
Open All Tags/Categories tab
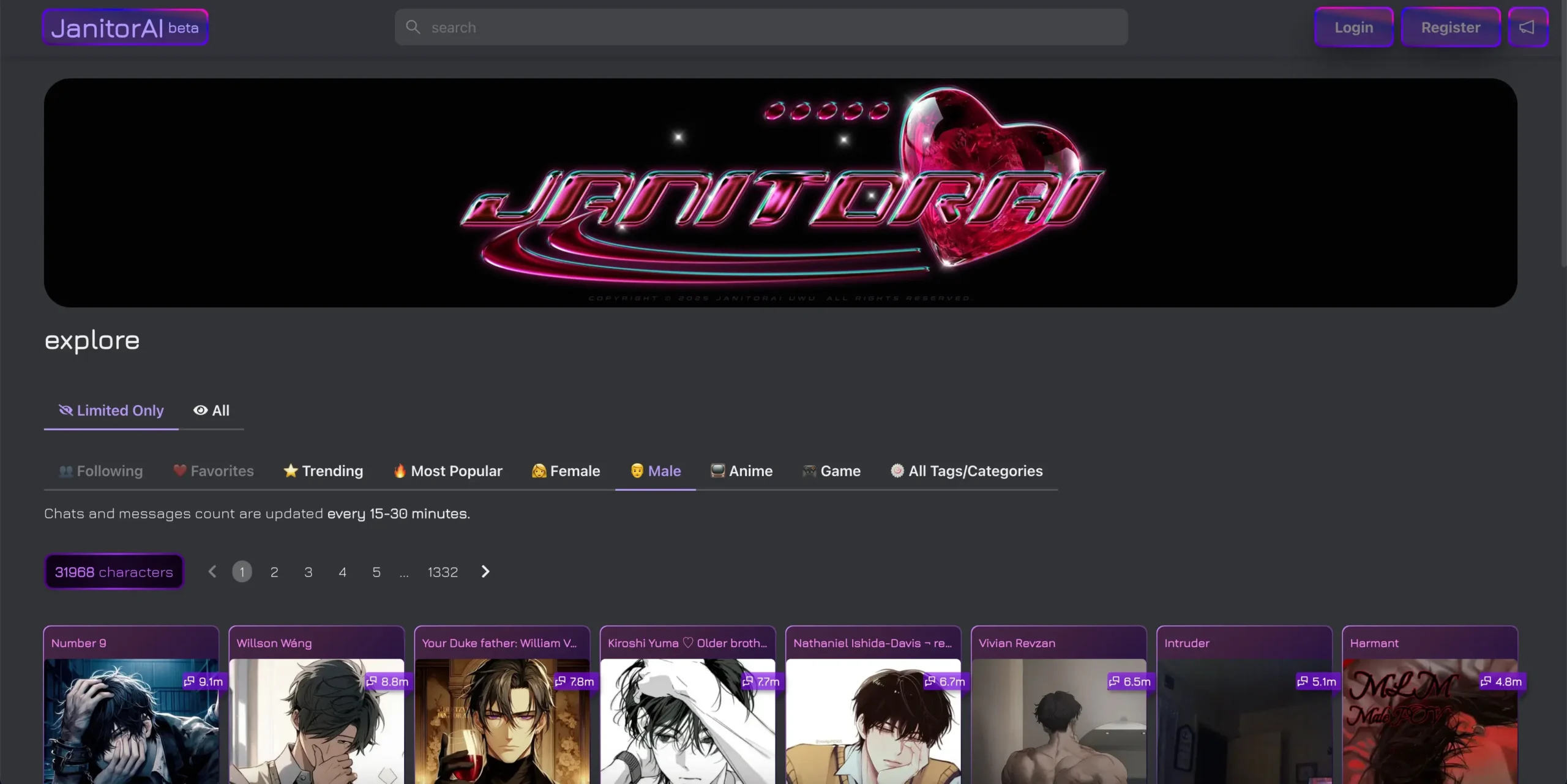[x=967, y=471]
